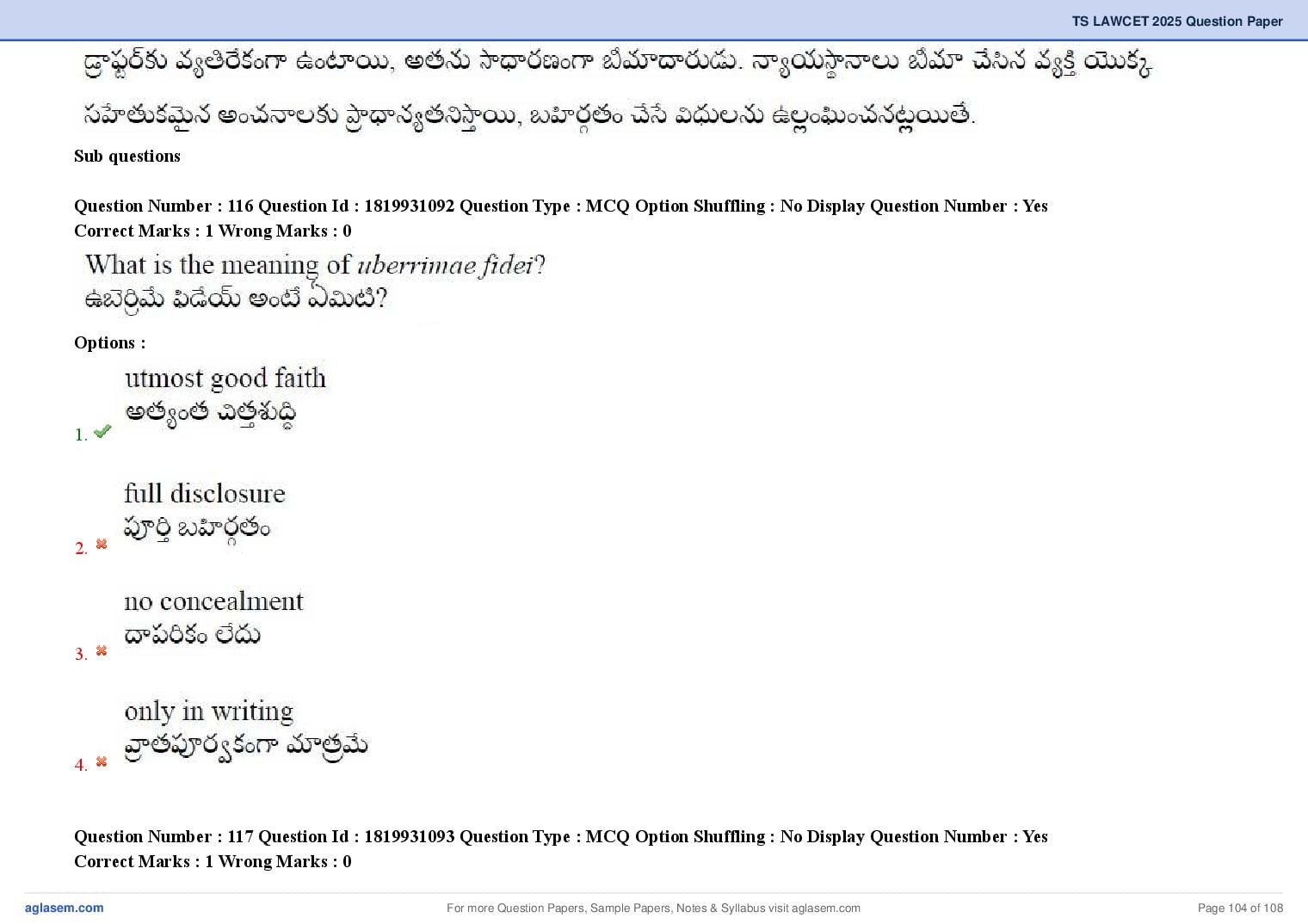Open the aglasem.com footer link

[65, 908]
